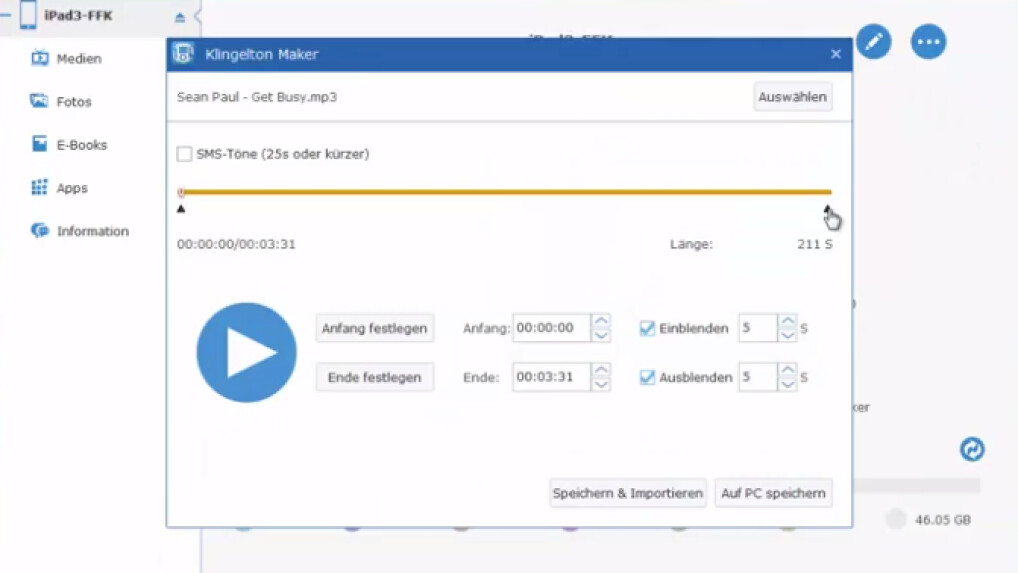Enable the SMS-Töne checkbox
Image resolution: width=1018 pixels, height=573 pixels.
(x=184, y=154)
